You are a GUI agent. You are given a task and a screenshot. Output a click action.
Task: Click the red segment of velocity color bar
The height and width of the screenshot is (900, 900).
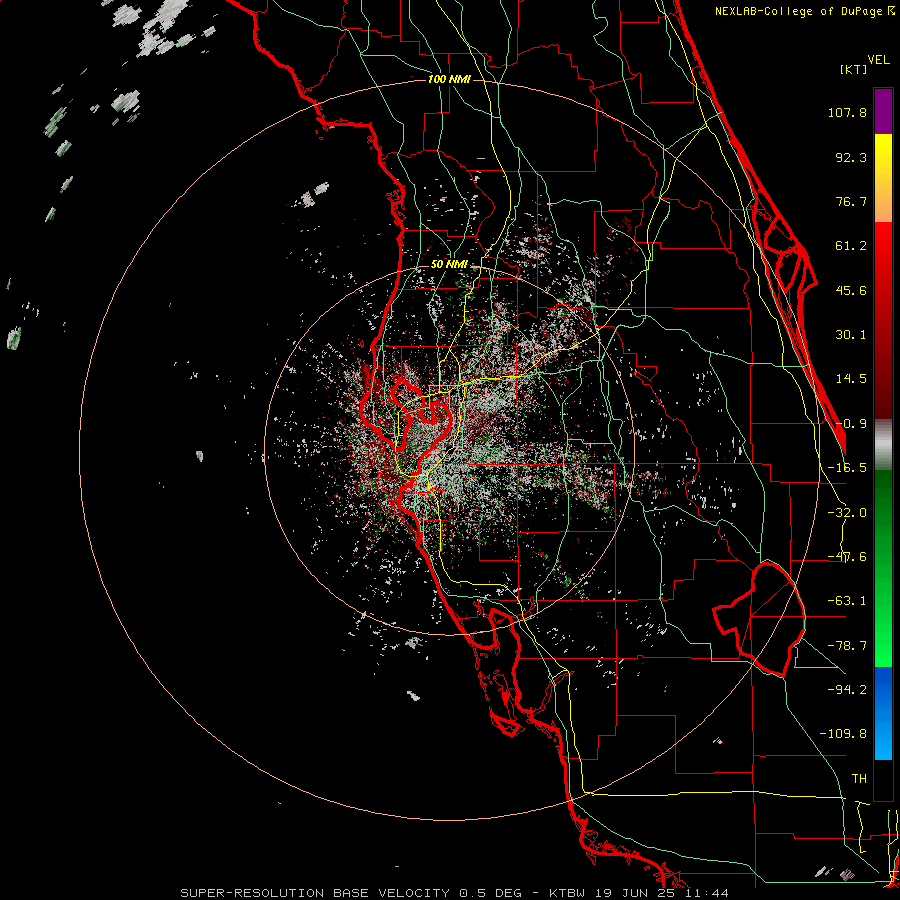(x=883, y=320)
